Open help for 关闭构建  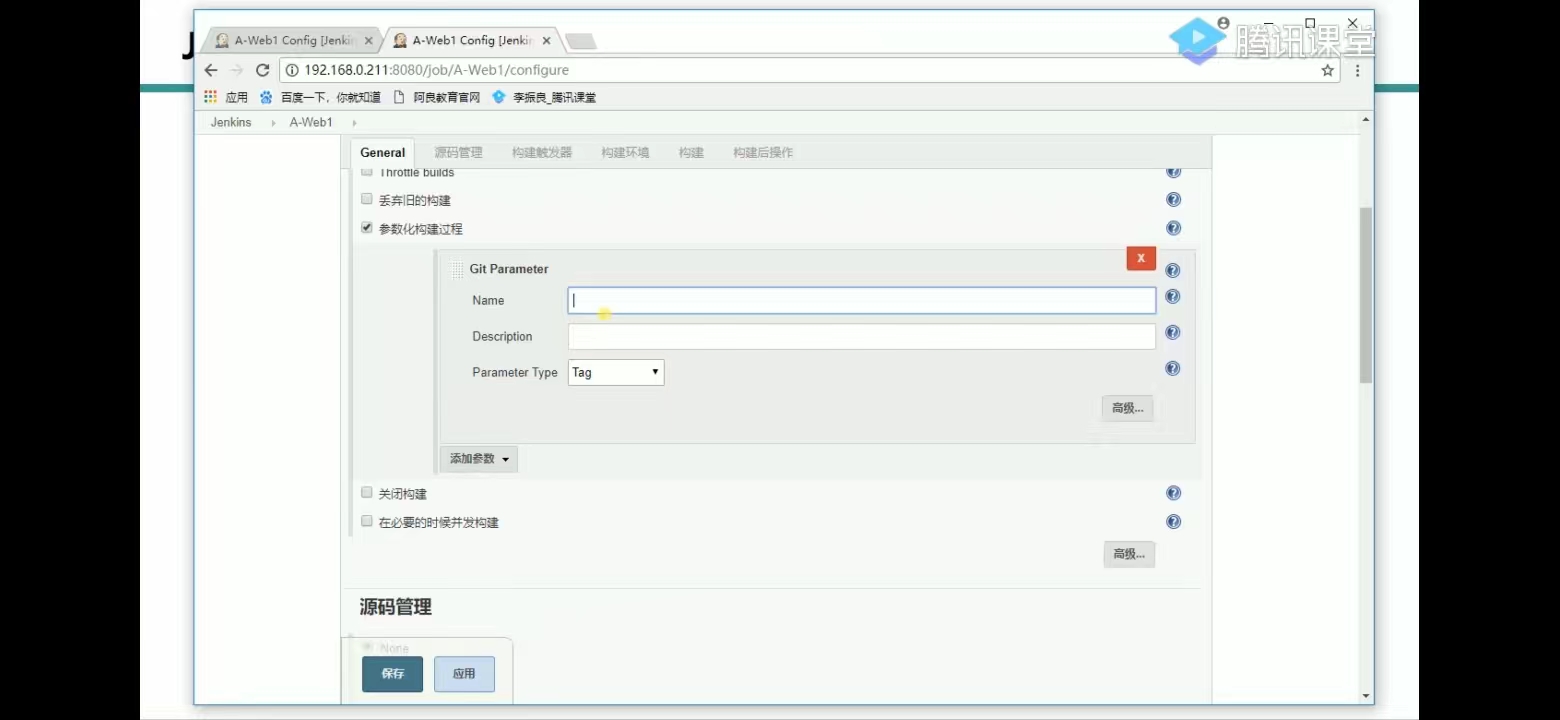[1174, 493]
